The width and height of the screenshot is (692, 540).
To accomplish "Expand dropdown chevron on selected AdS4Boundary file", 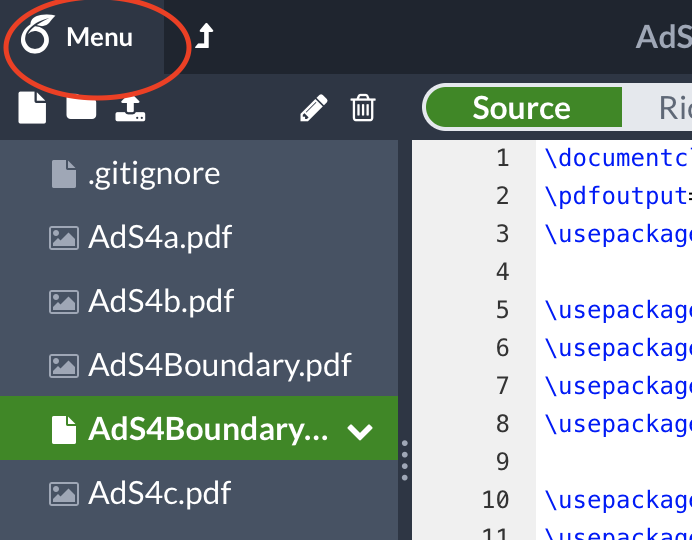I will [x=359, y=431].
